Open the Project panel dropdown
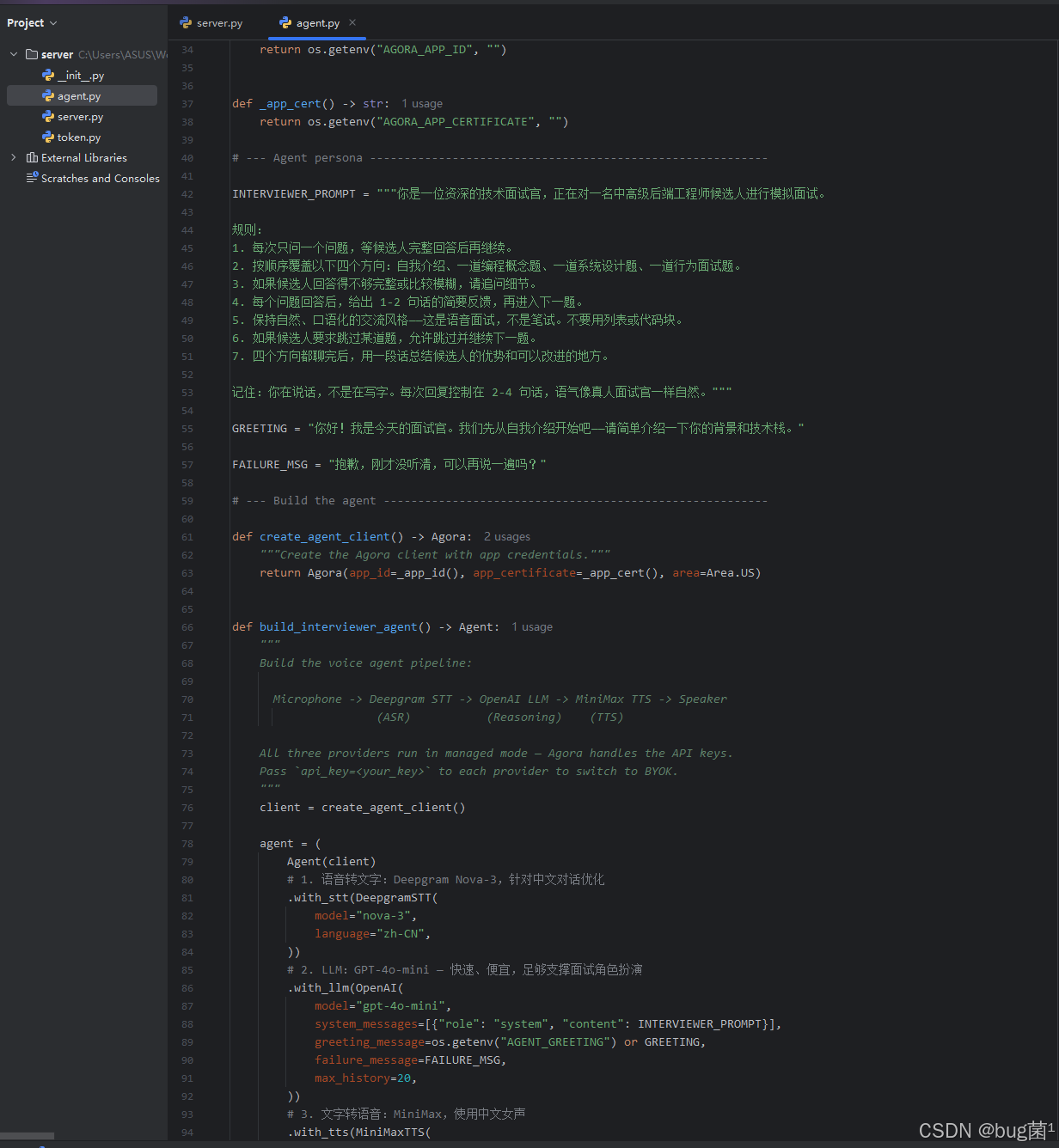Image resolution: width=1059 pixels, height=1148 pixels. (32, 23)
